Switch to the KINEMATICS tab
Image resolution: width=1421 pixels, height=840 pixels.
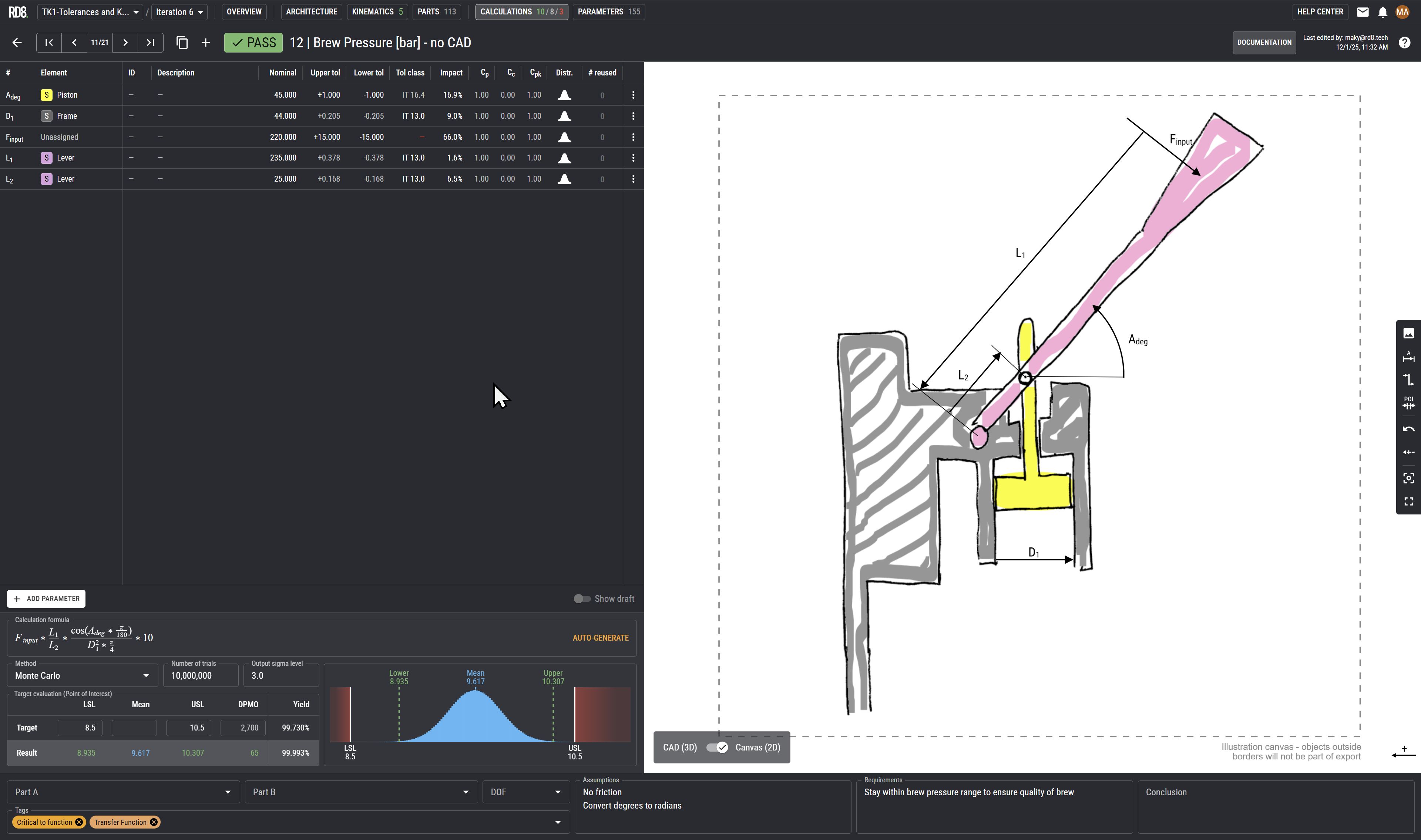click(x=376, y=12)
